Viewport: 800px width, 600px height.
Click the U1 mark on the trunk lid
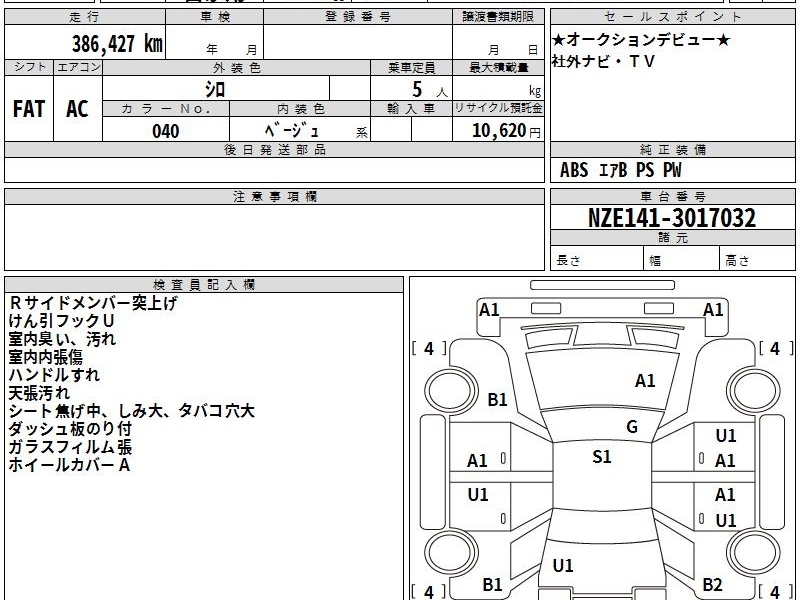(x=563, y=565)
